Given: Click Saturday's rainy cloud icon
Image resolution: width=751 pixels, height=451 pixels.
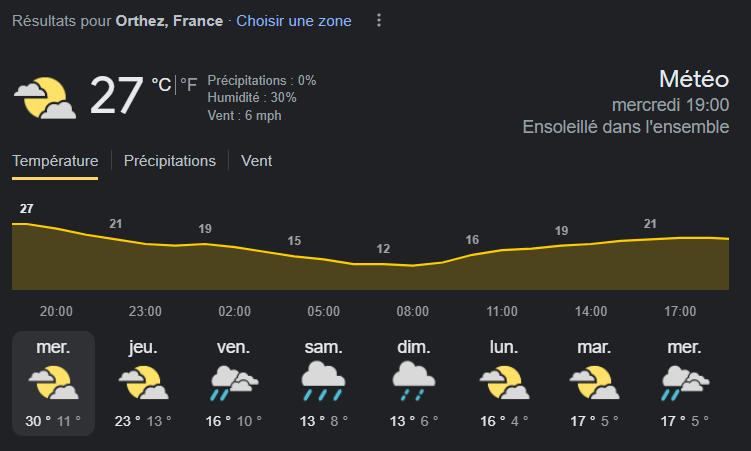Looking at the screenshot, I should 323,383.
